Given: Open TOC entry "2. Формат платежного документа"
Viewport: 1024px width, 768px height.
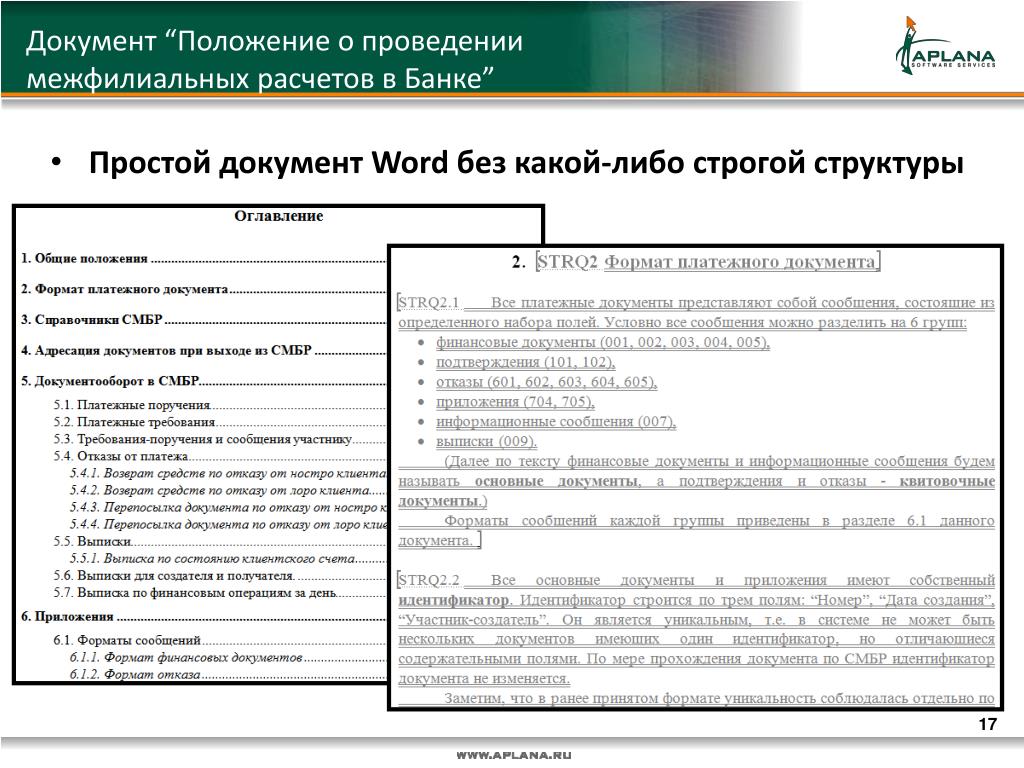Looking at the screenshot, I should (202, 289).
